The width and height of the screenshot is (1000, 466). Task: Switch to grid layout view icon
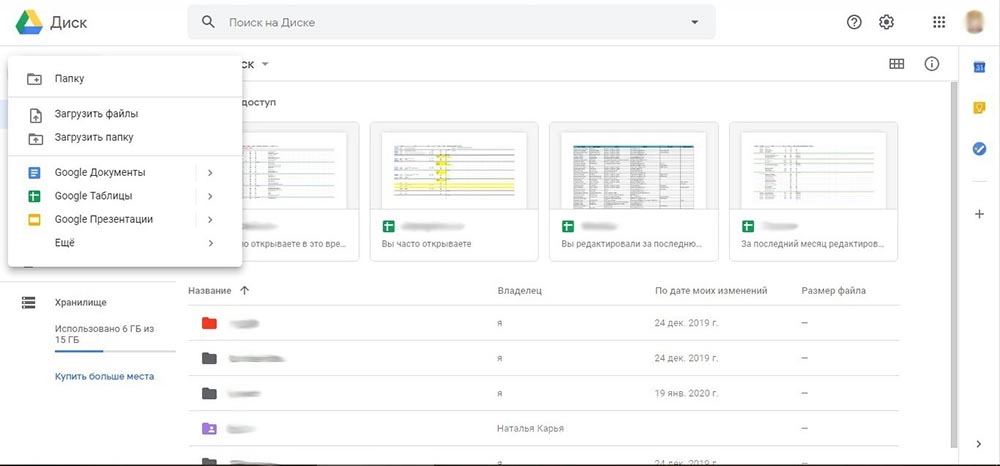coord(897,64)
